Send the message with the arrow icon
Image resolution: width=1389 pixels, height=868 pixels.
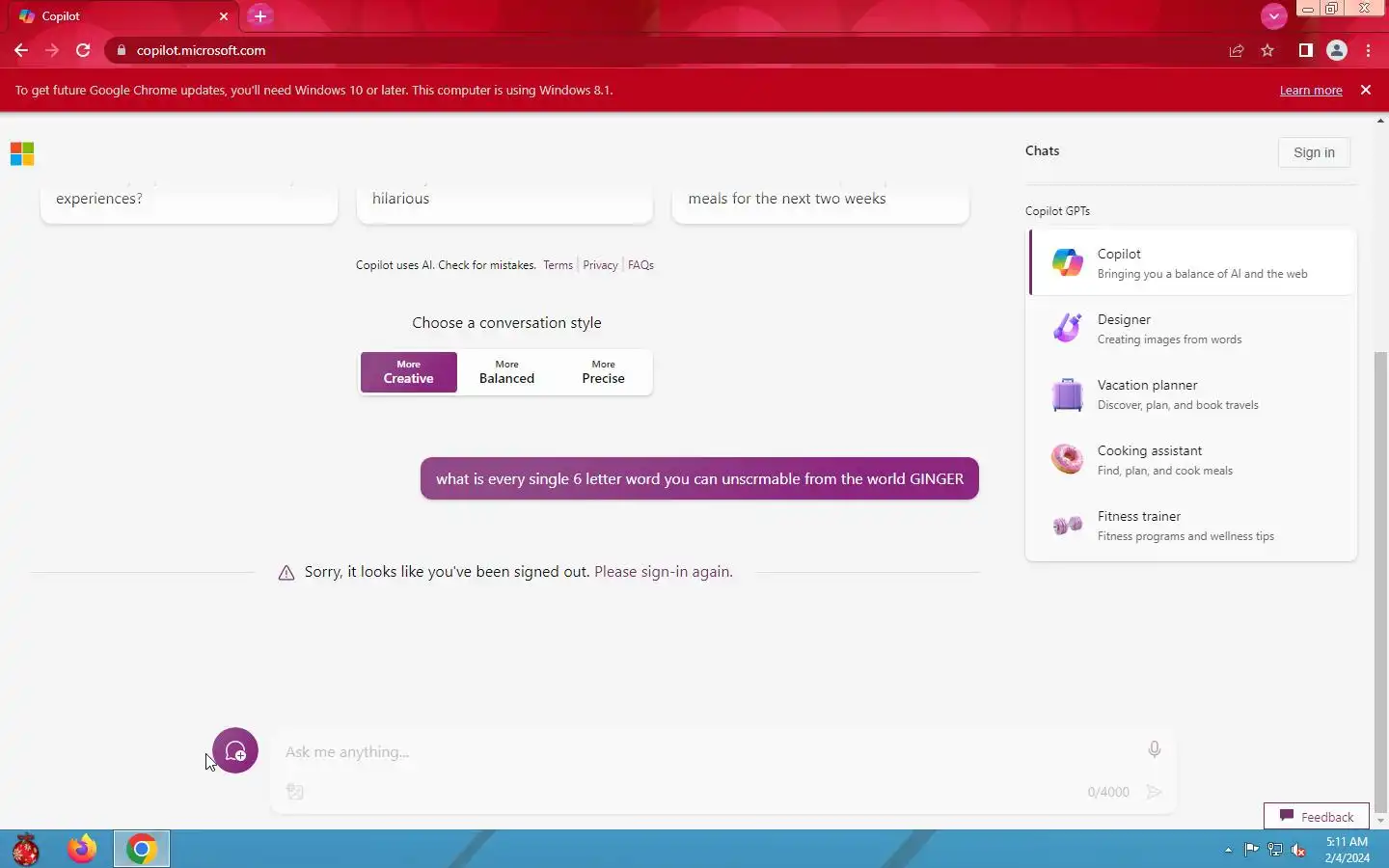coord(1154,792)
